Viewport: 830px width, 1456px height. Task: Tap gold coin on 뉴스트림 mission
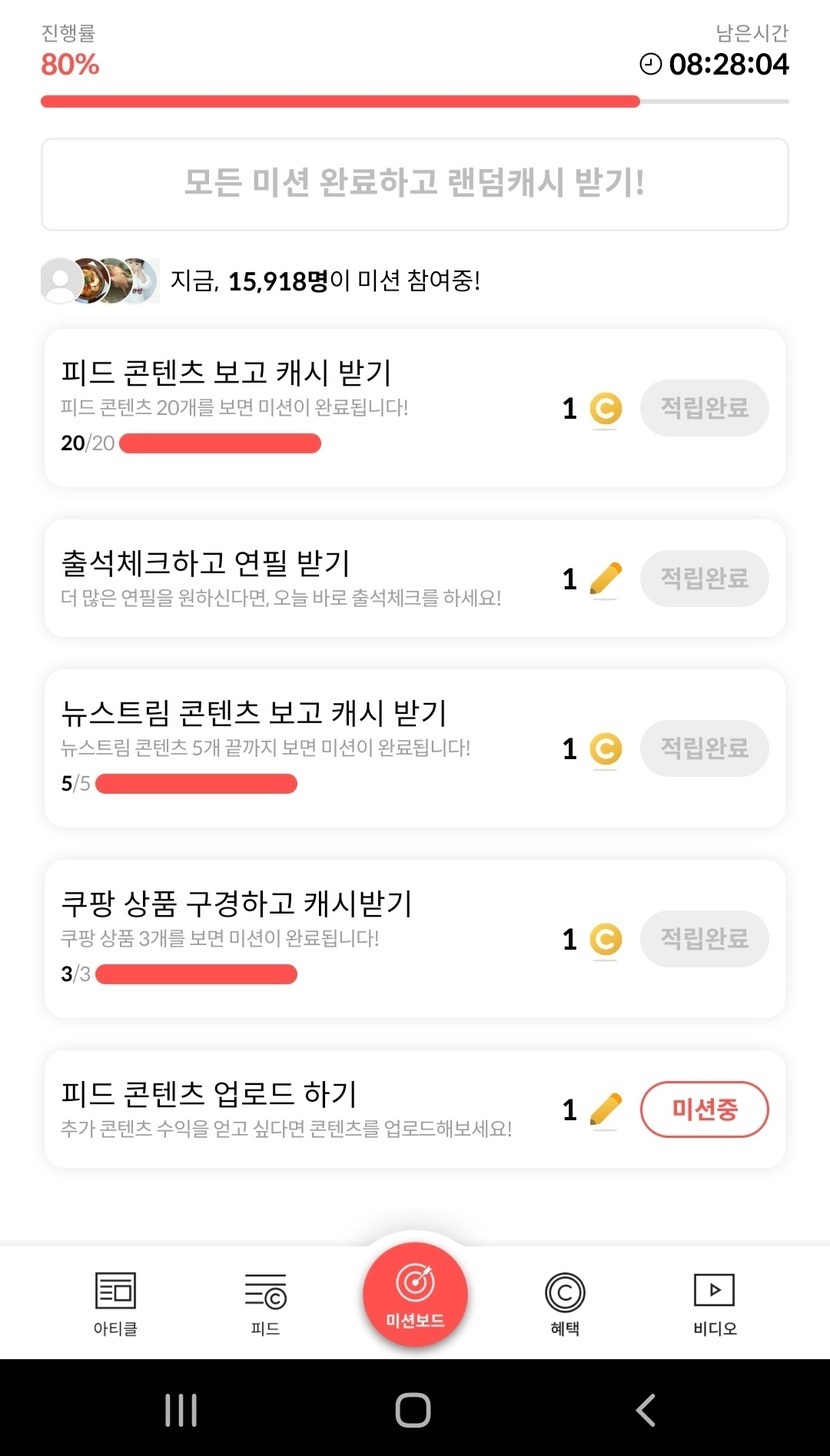point(605,749)
